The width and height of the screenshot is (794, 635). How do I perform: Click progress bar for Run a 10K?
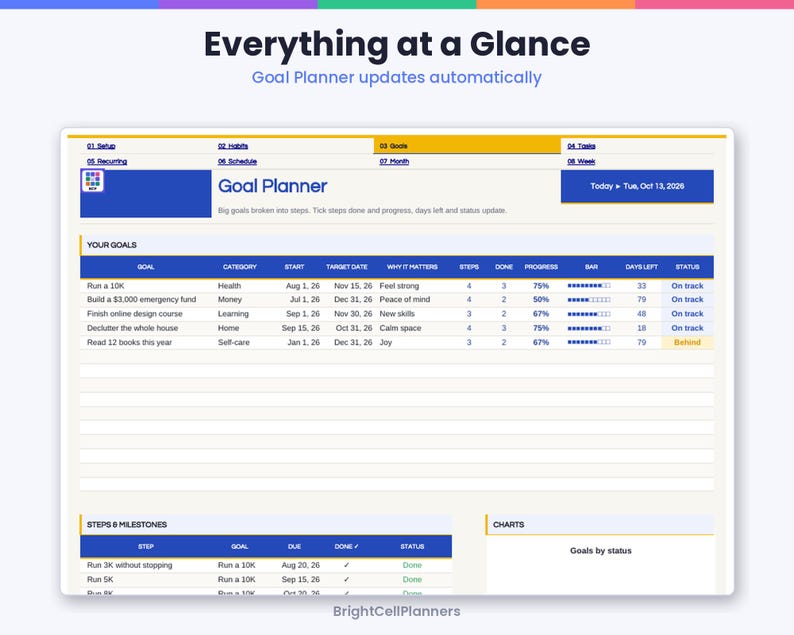[x=589, y=286]
